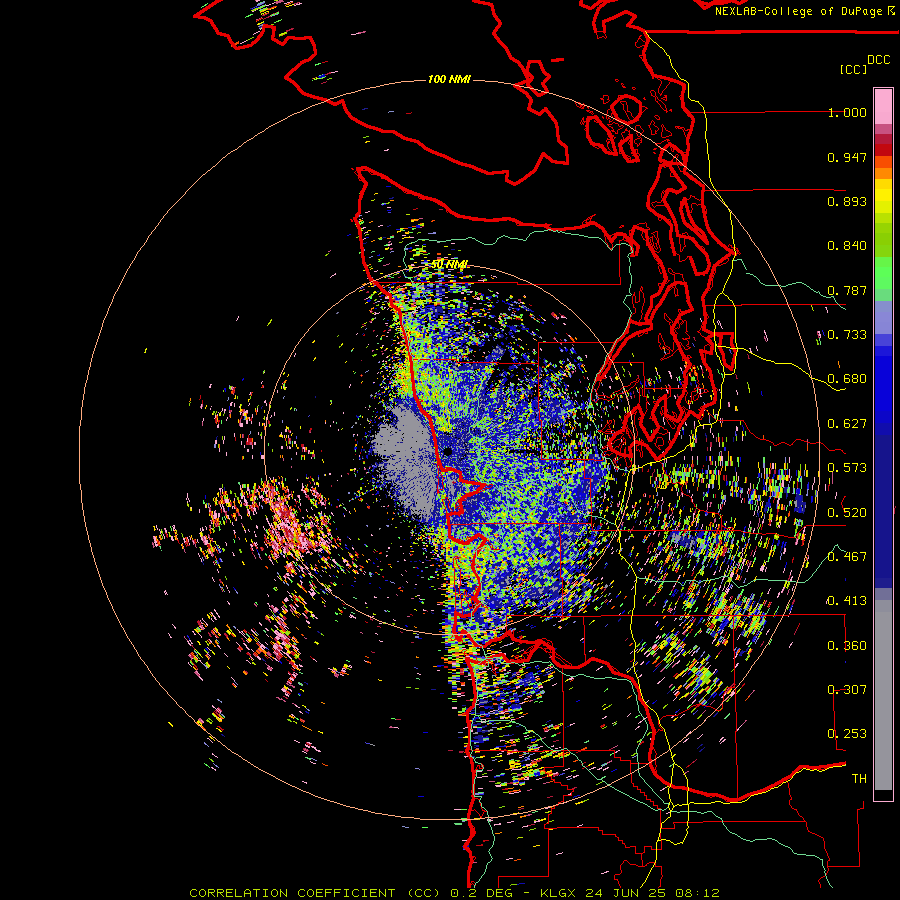The width and height of the screenshot is (900, 900).
Task: Pick the yellow swatch on the color bar
Action: 883,196
